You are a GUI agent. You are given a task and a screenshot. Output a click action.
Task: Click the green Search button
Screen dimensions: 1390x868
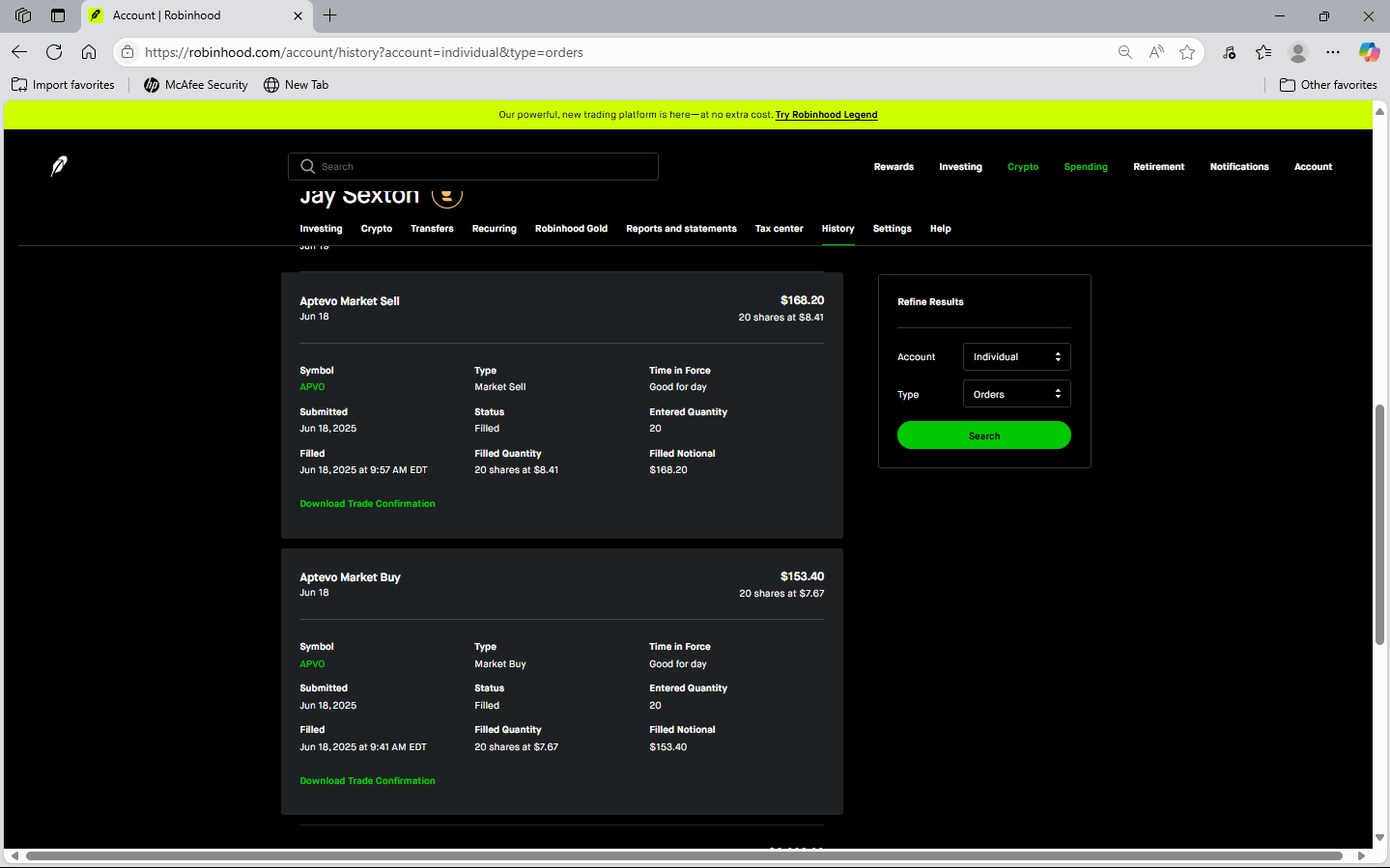(x=983, y=435)
